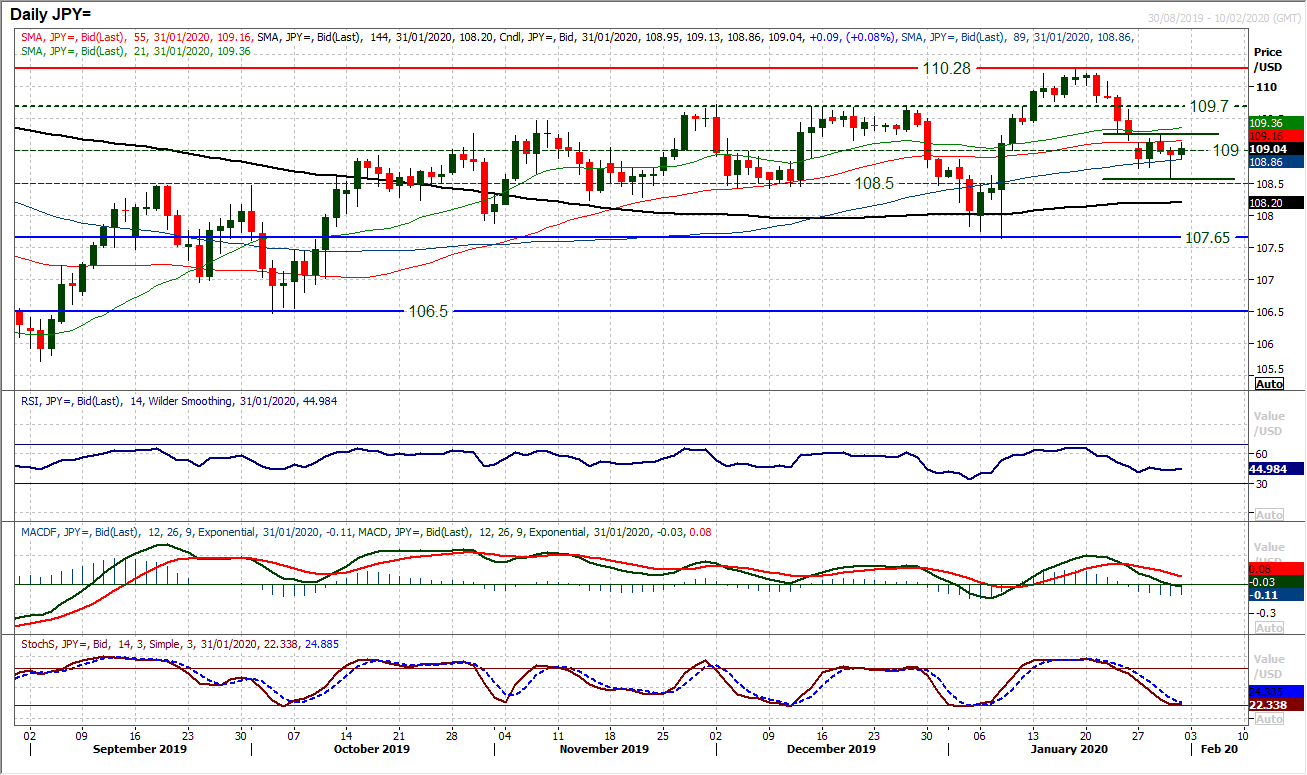Toggle Auto scaling on the price axis
Screen dimensions: 1307x775
[1268, 384]
